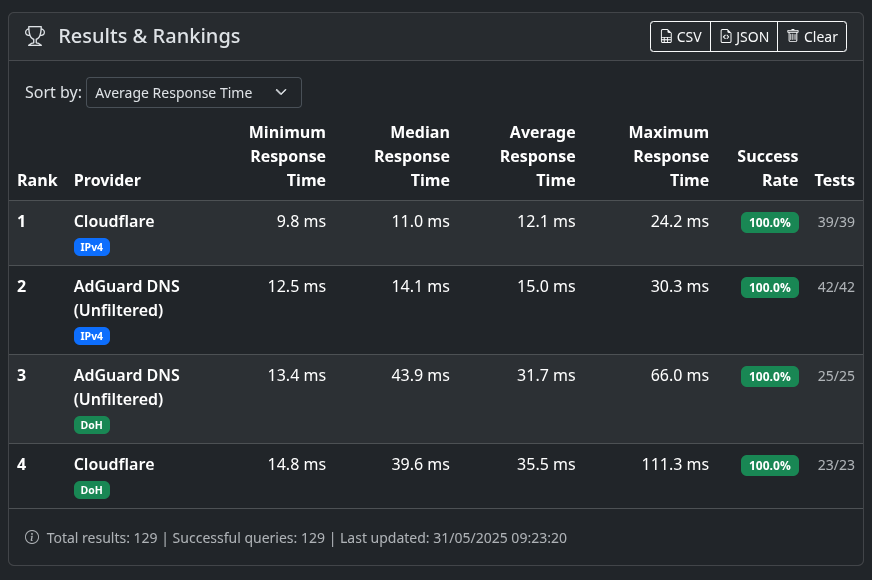Click the 30.3 ms maximum time cell

point(680,286)
